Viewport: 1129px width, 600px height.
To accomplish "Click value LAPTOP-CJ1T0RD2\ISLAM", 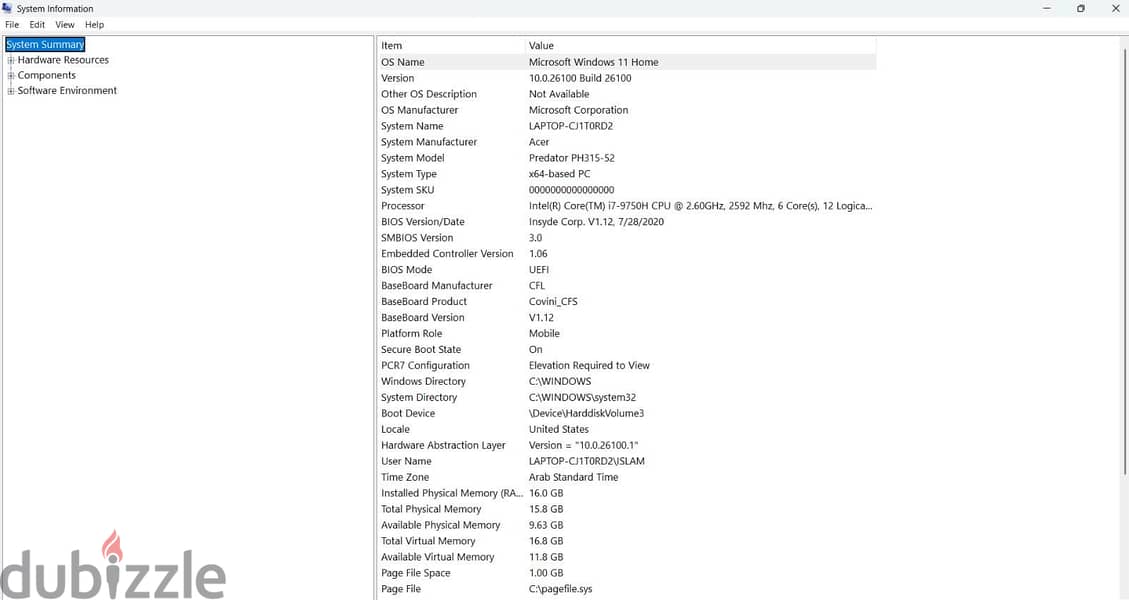I will tap(587, 461).
